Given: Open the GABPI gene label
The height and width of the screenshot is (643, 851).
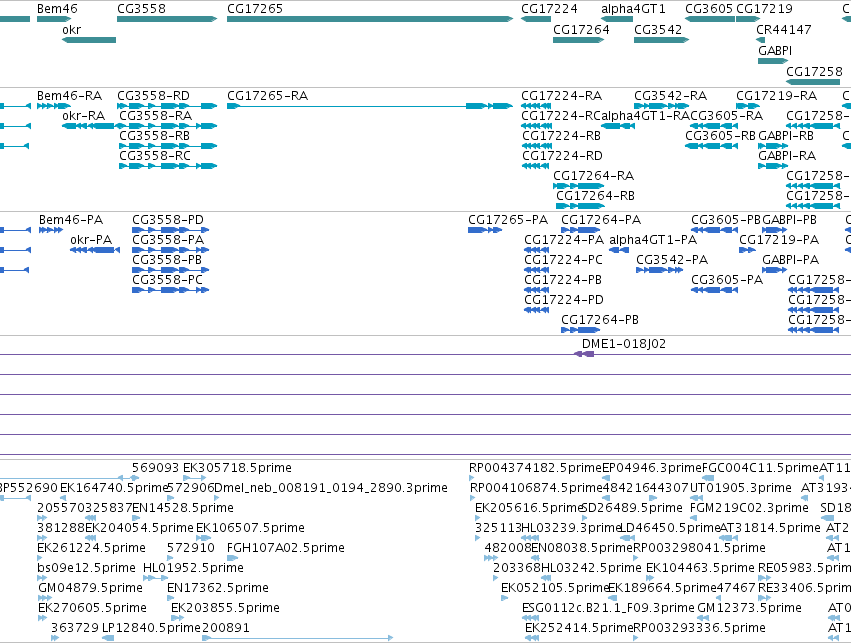Looking at the screenshot, I should click(775, 50).
